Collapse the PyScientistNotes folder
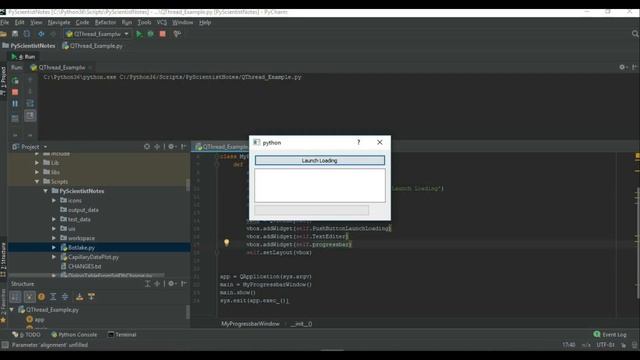The width and height of the screenshot is (640, 360). pyautogui.click(x=46, y=191)
